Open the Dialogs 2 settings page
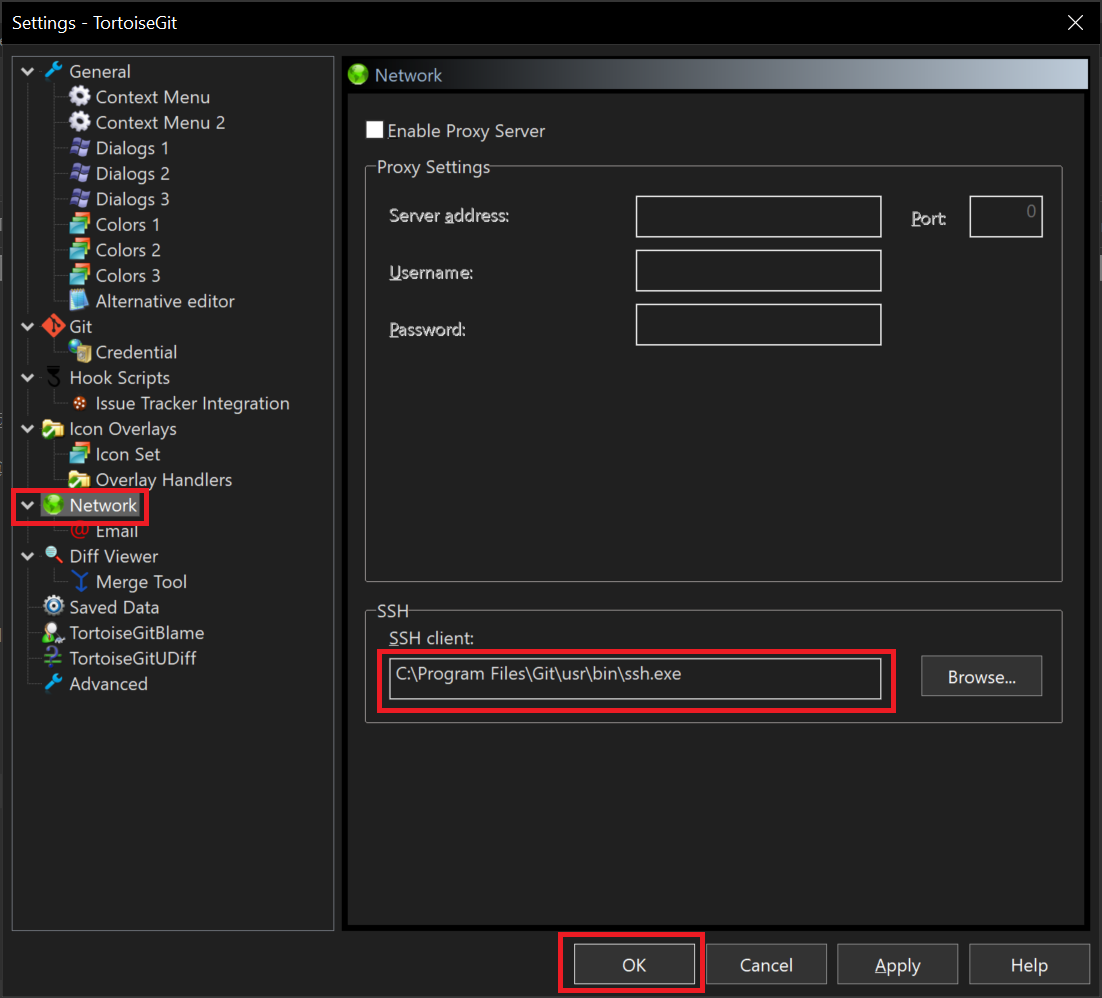This screenshot has width=1102, height=998. (x=132, y=174)
